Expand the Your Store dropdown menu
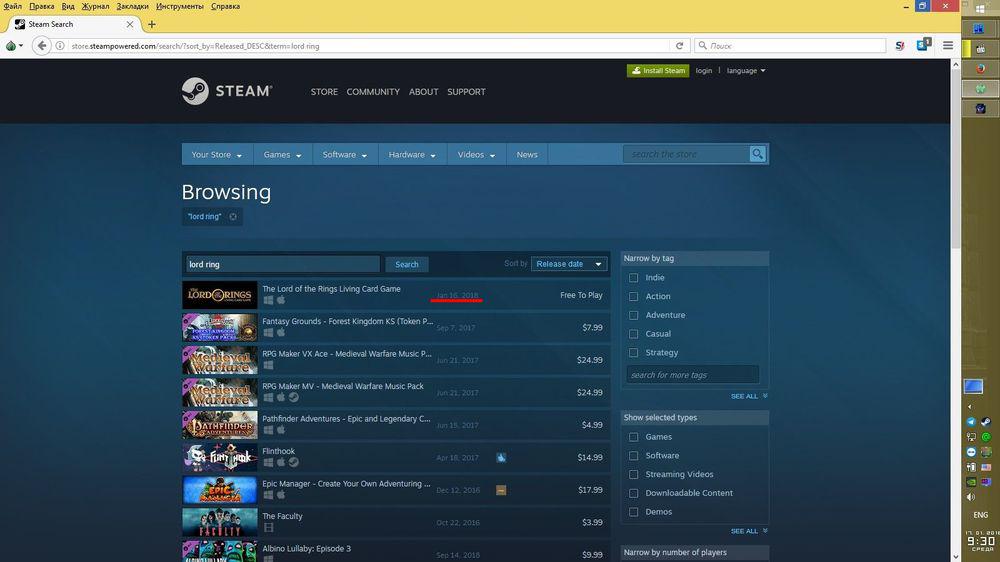This screenshot has height=562, width=1000. coord(217,155)
